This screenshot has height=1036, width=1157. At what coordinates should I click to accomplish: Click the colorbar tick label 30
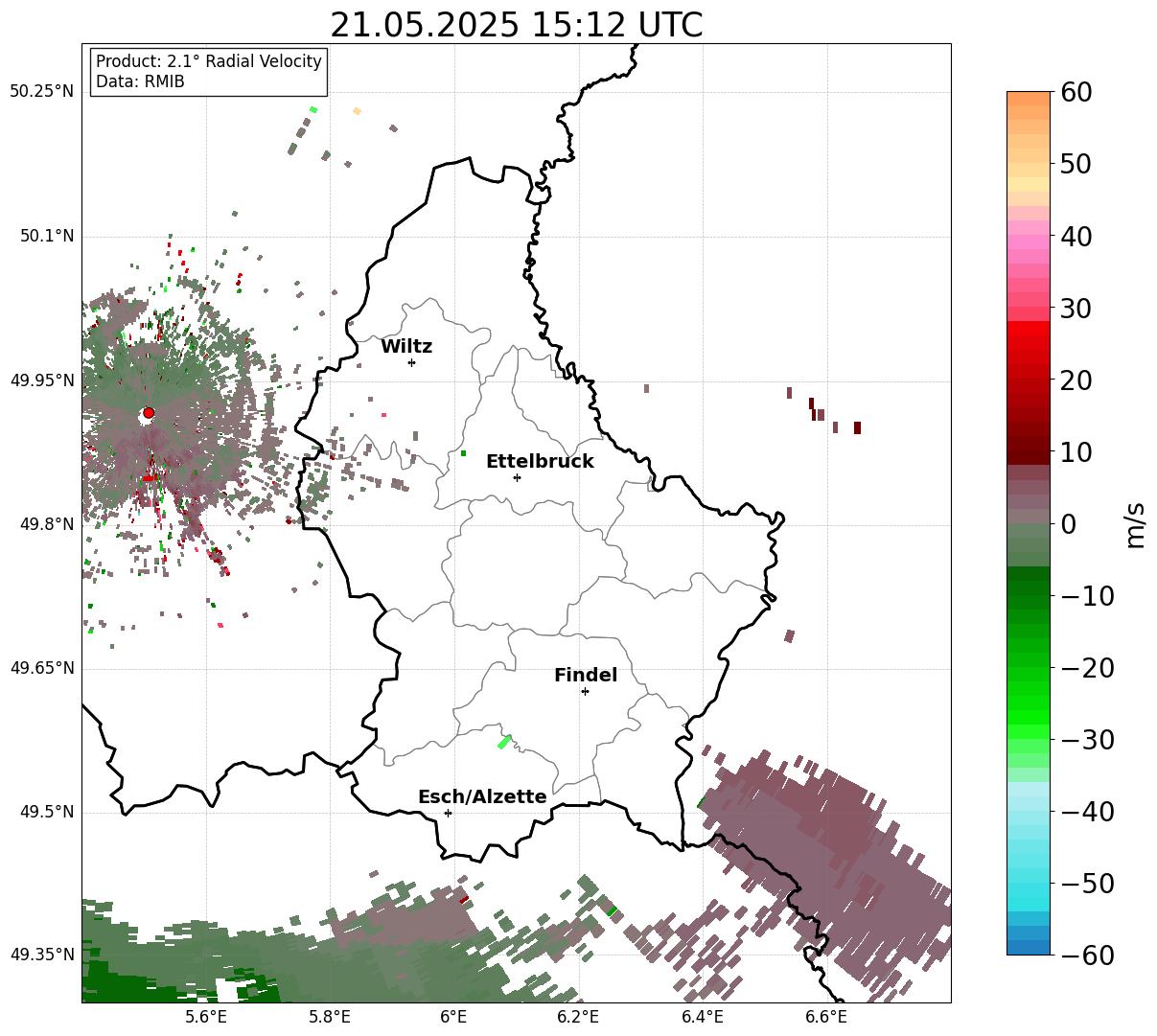[1076, 308]
